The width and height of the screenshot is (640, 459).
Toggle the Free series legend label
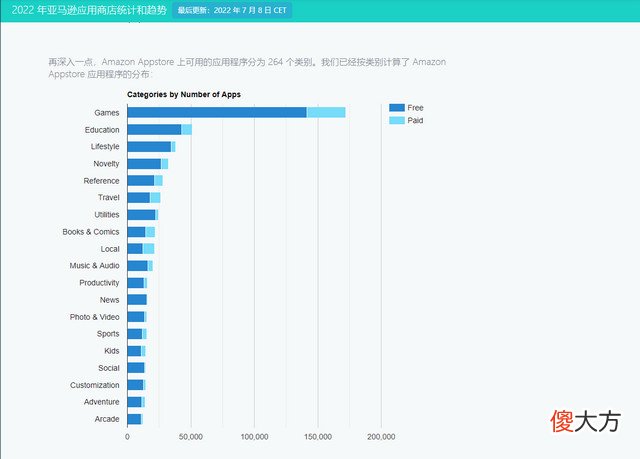pos(416,107)
